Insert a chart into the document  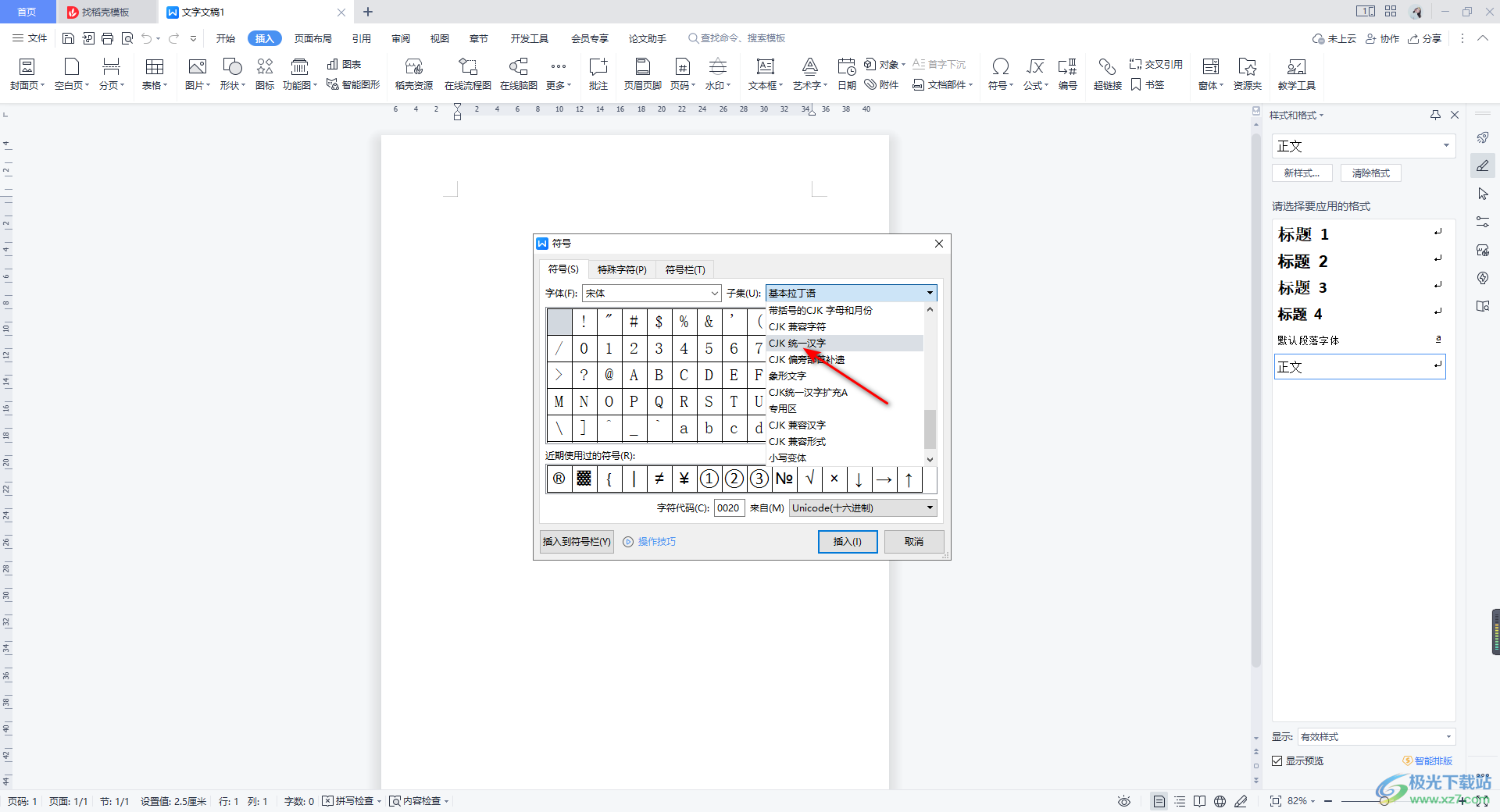345,64
